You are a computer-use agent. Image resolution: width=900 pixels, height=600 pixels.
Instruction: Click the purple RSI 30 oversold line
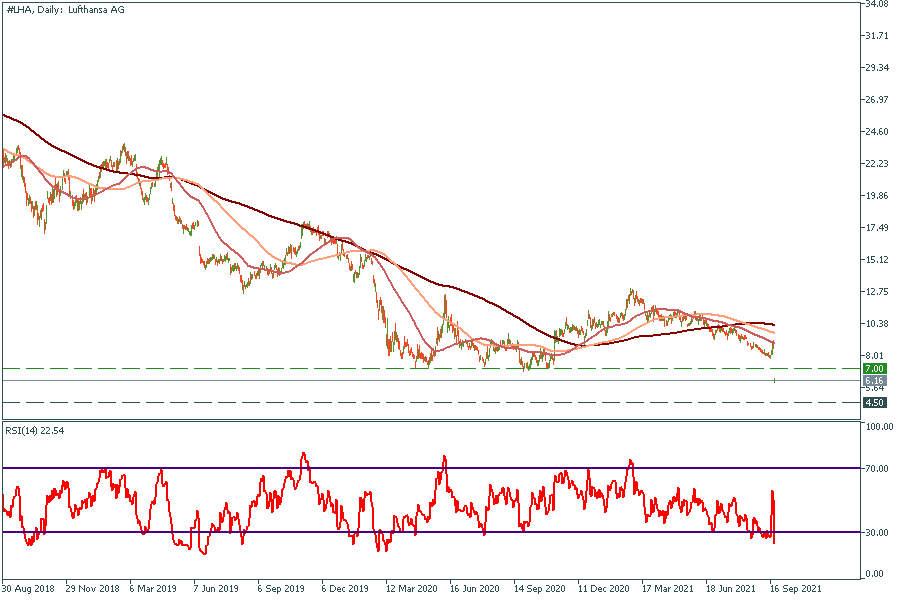coord(400,532)
